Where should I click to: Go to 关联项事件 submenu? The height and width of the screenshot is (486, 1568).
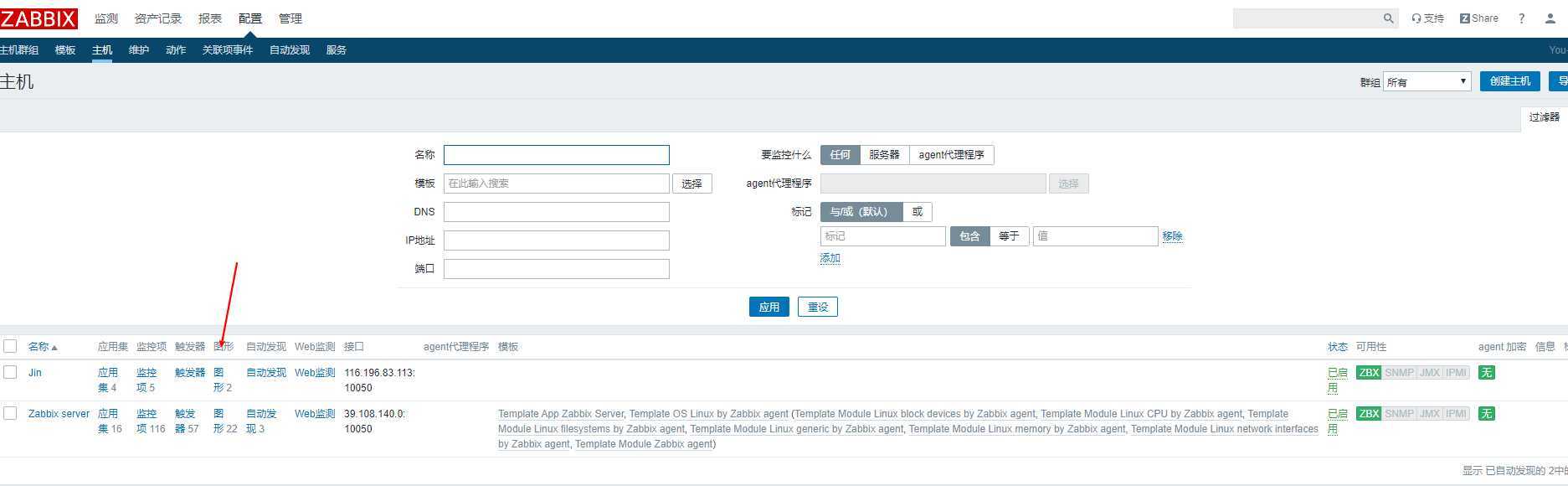[228, 50]
